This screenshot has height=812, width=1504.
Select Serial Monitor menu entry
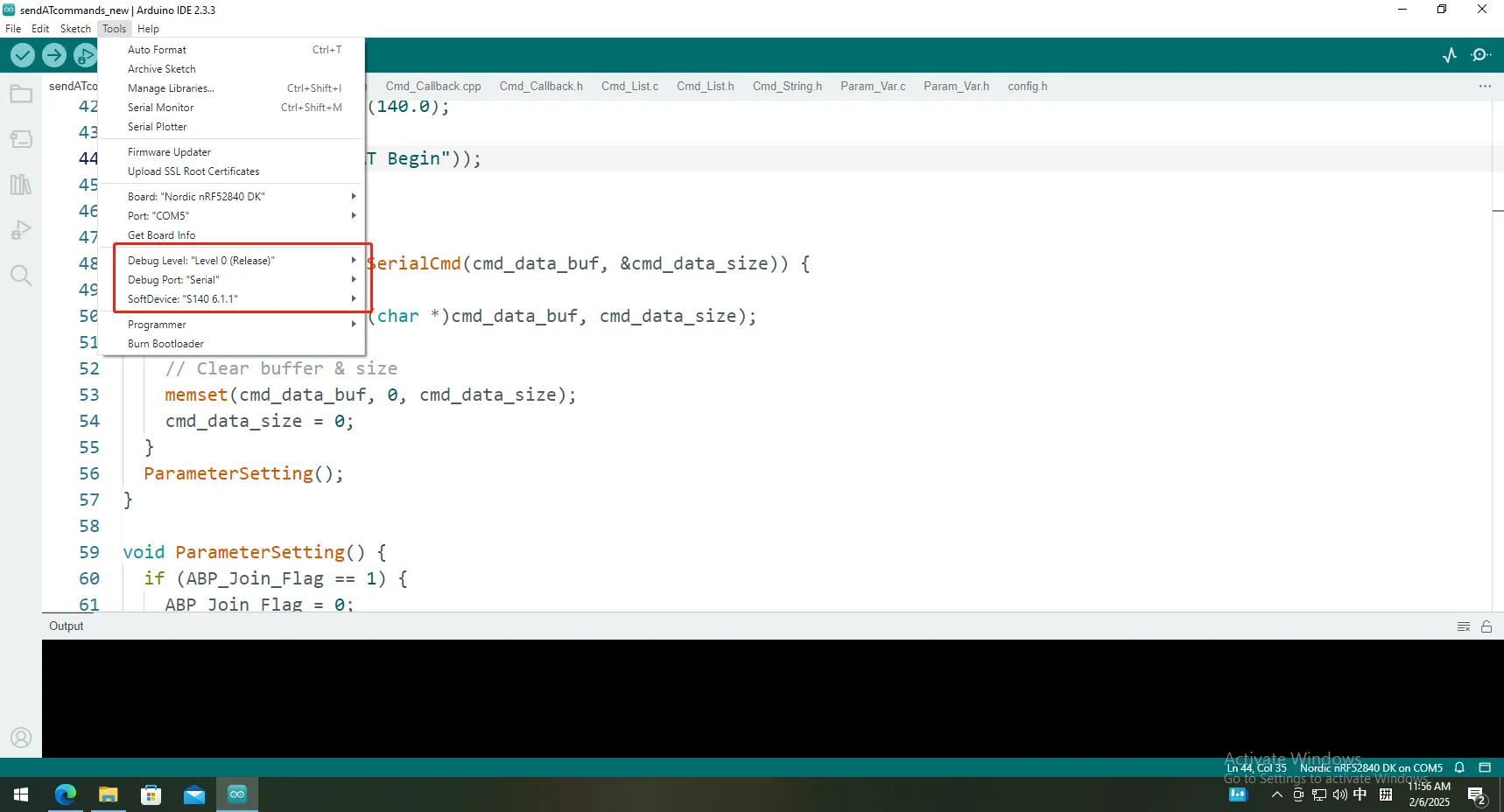231,108
